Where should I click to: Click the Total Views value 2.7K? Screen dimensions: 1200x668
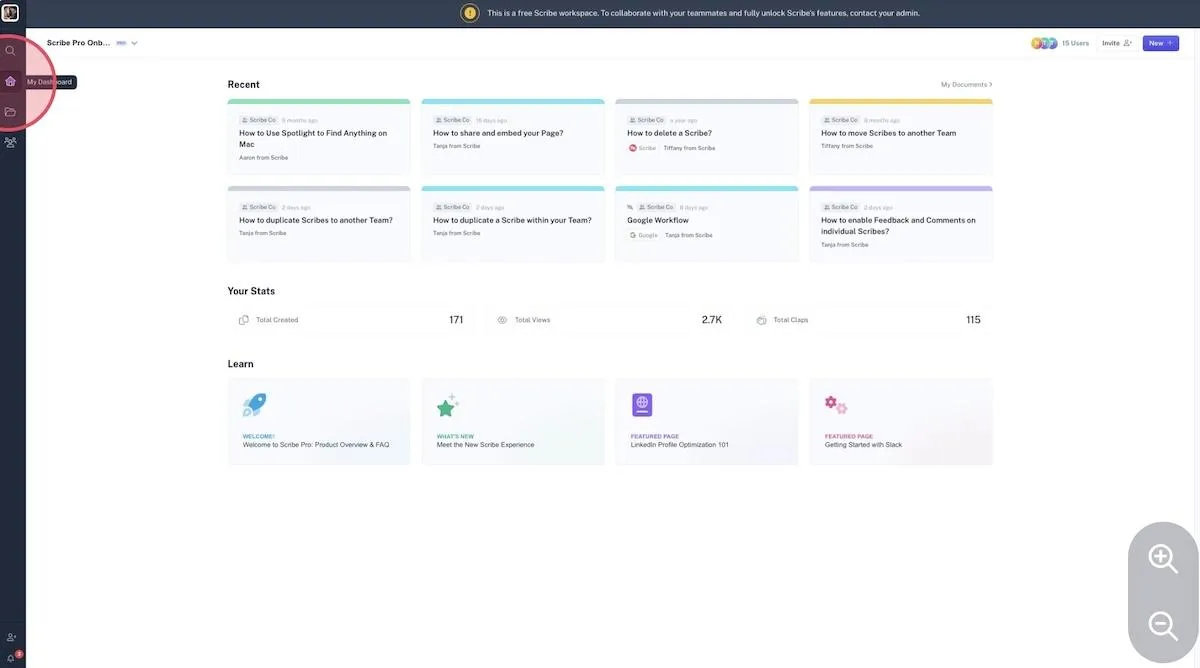pos(712,320)
